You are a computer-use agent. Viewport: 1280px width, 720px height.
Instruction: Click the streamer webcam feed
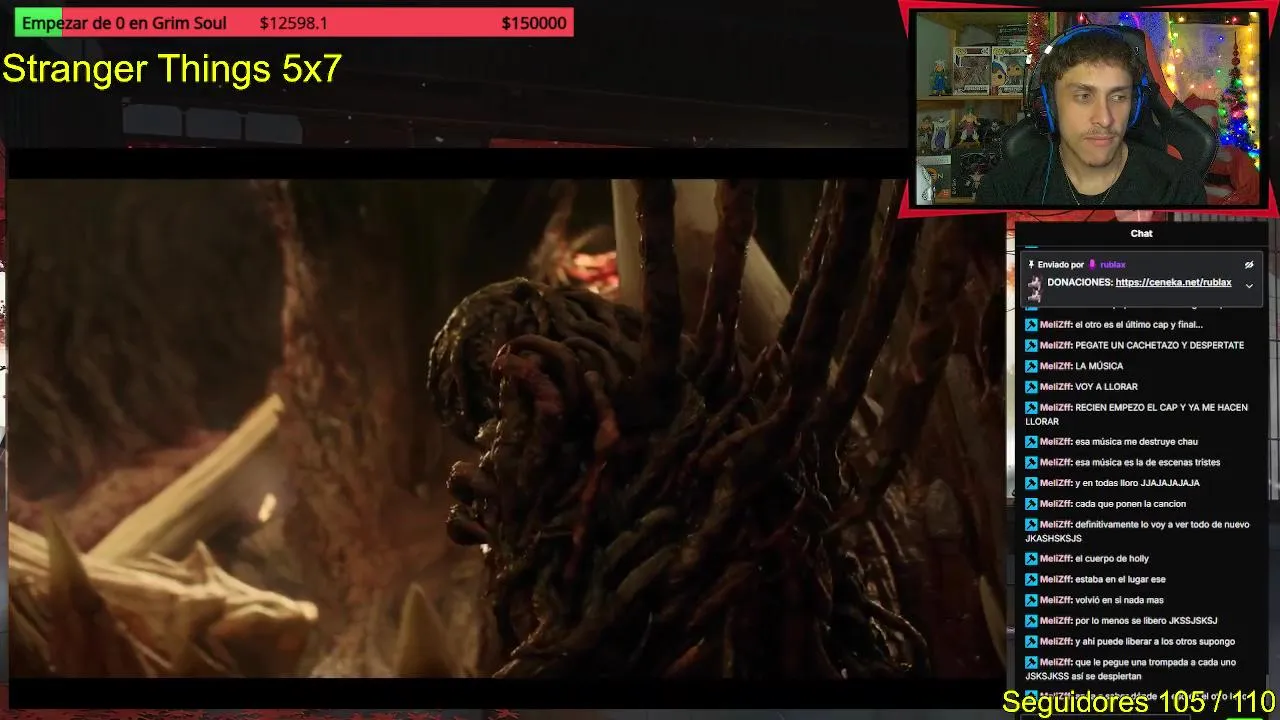(1089, 109)
